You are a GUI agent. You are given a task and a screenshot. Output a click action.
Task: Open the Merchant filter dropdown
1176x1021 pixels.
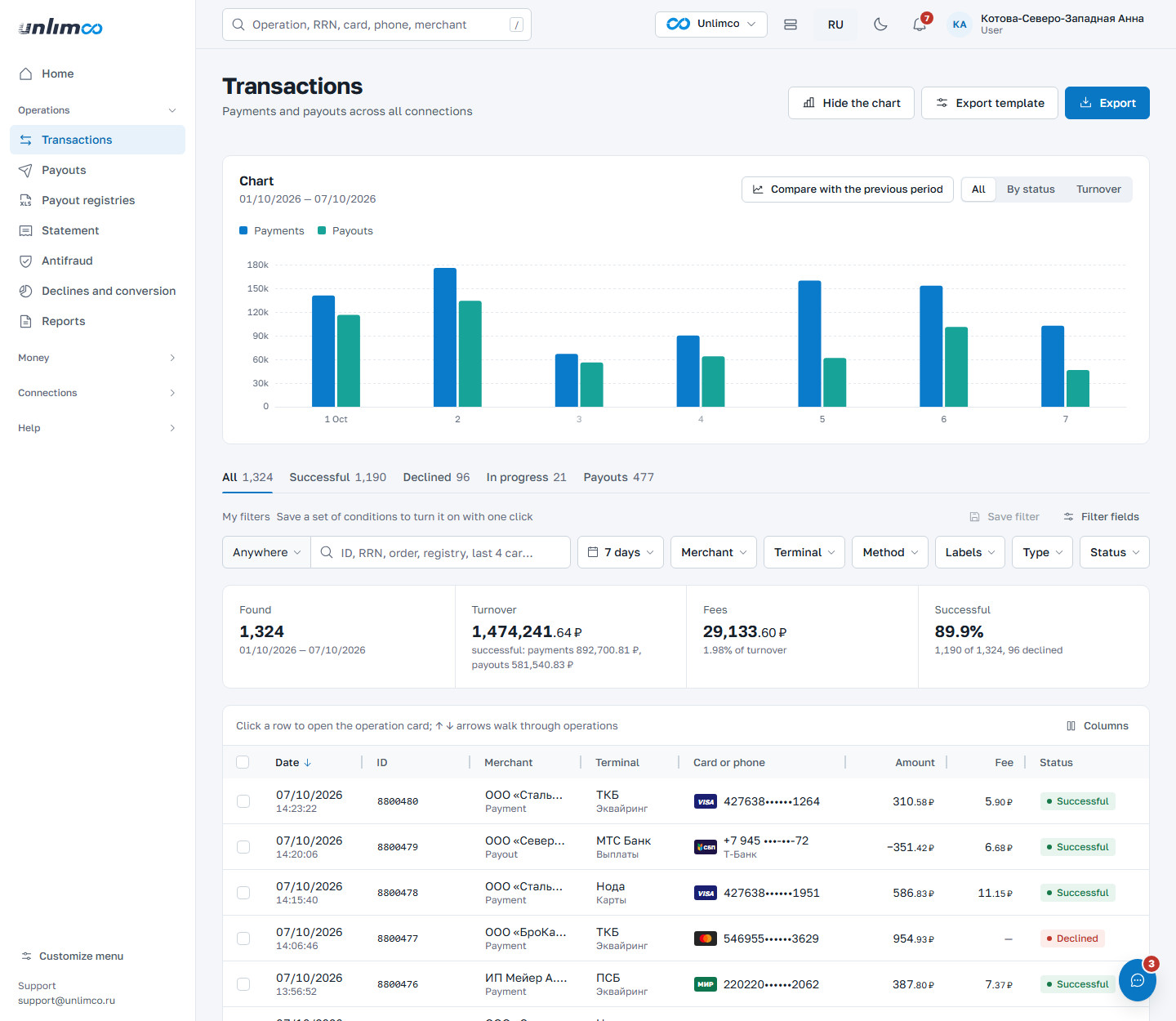(714, 552)
